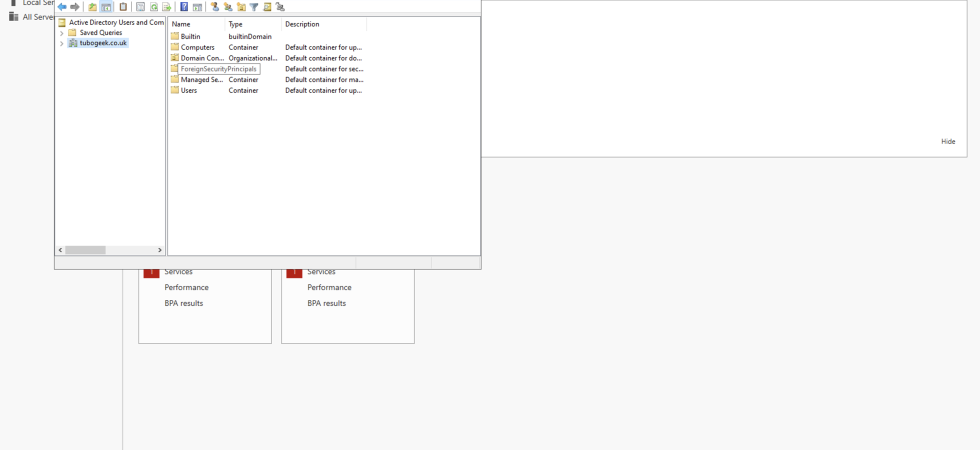Click 'Default container for do...' description
The image size is (980, 450).
point(324,58)
